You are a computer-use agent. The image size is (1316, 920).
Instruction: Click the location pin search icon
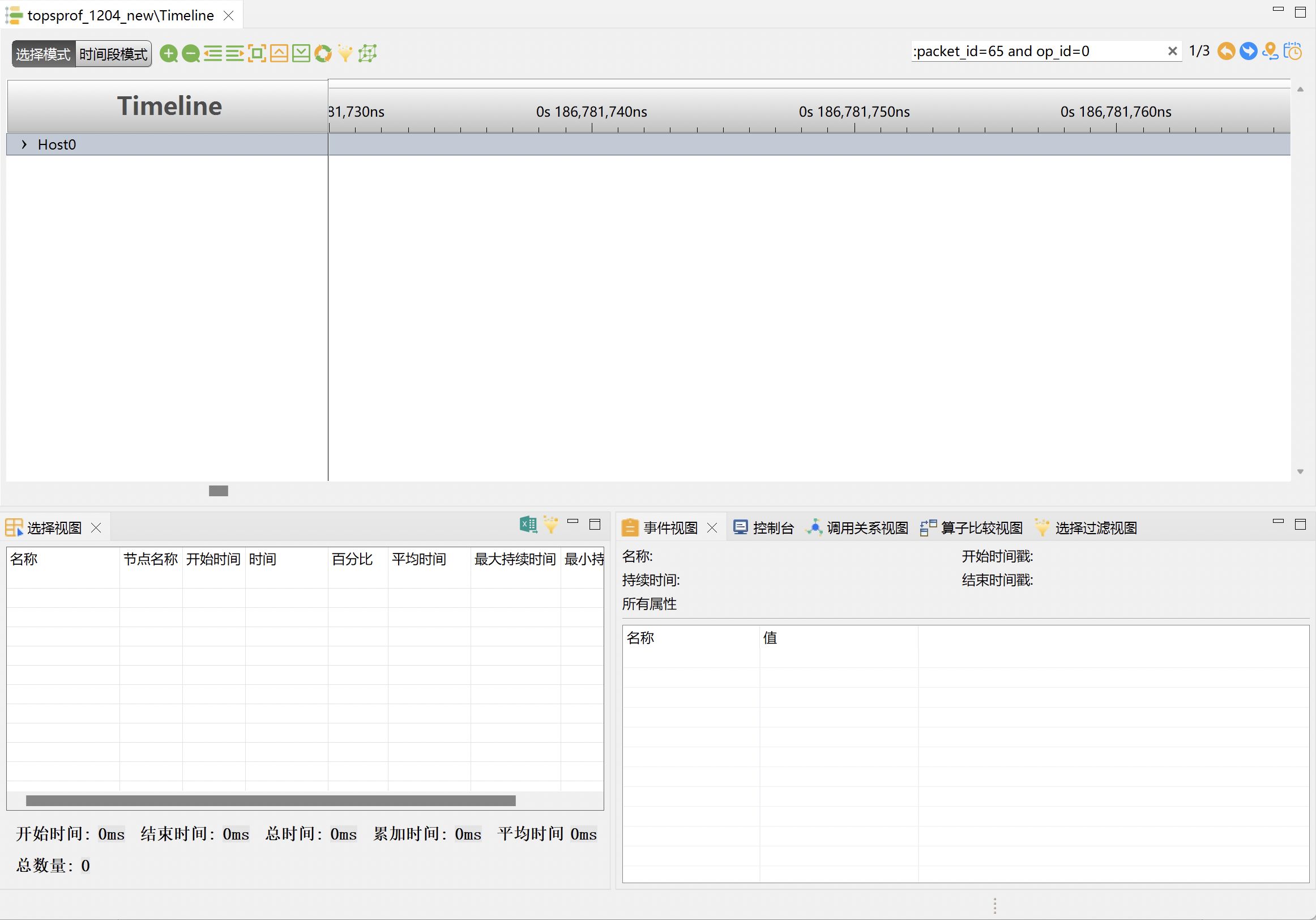coord(1270,51)
